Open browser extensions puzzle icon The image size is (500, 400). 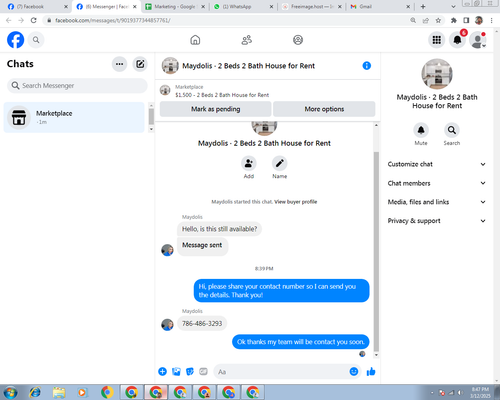pos(453,20)
